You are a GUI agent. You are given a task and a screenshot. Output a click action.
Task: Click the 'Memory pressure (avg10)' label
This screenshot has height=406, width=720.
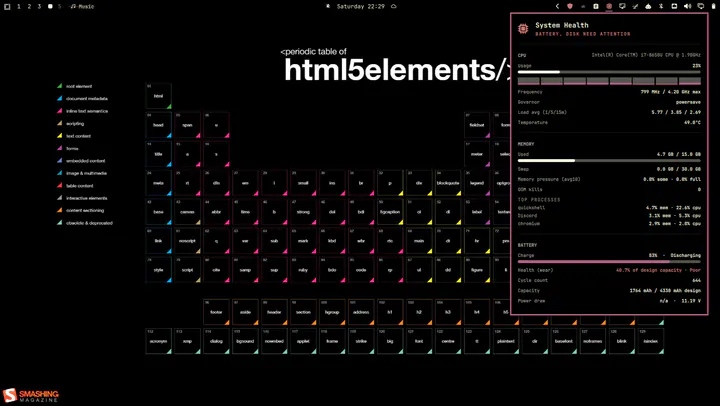point(549,179)
